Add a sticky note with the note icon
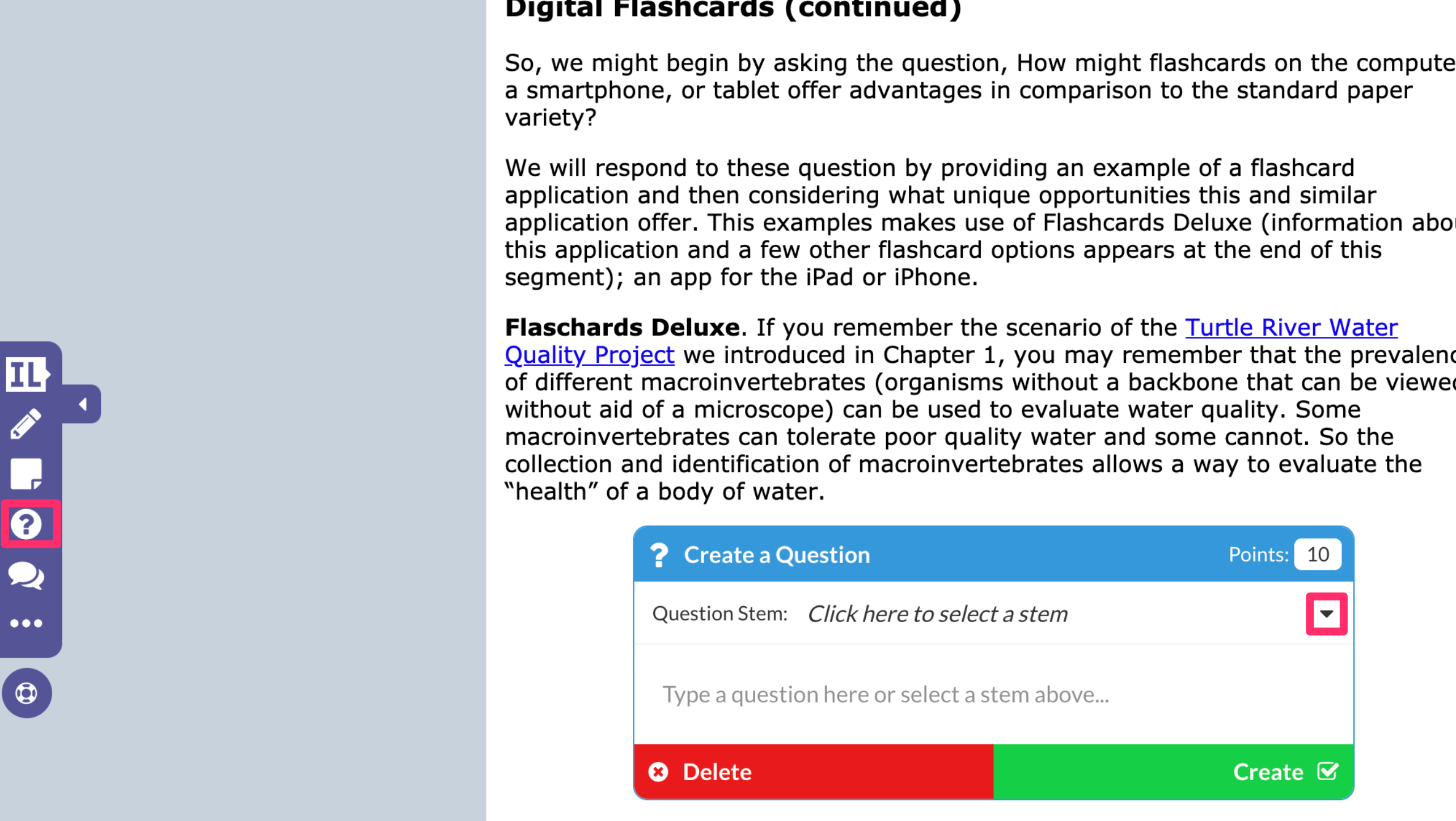 [26, 474]
